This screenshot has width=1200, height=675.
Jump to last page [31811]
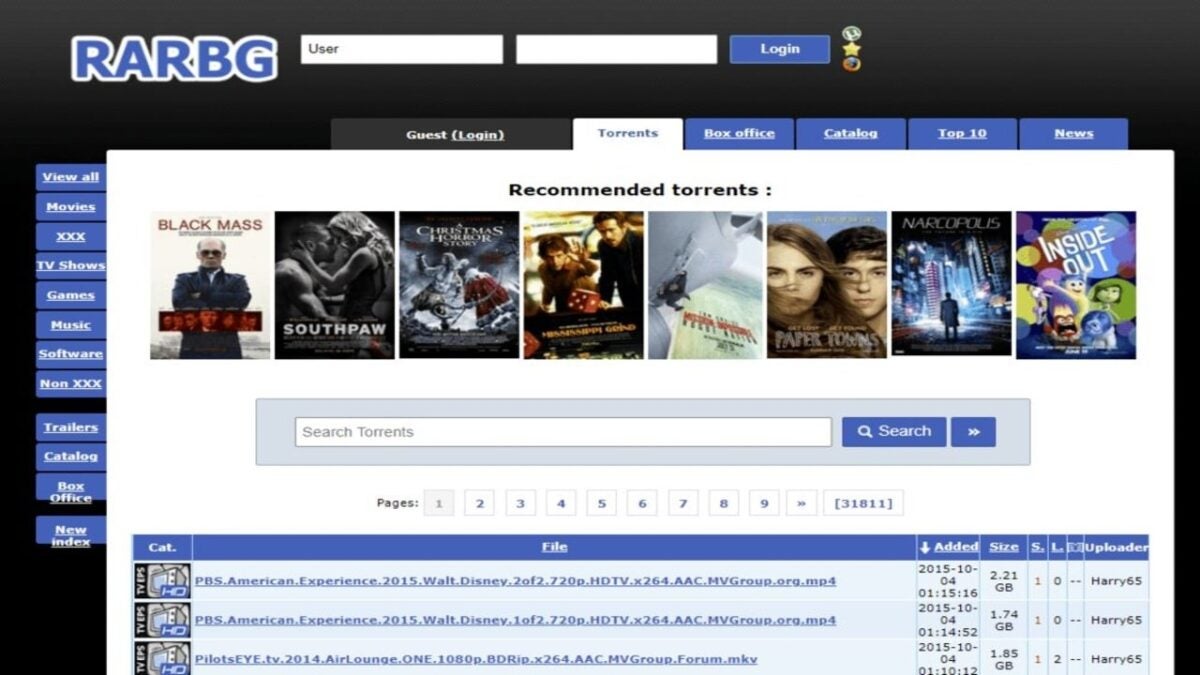863,503
